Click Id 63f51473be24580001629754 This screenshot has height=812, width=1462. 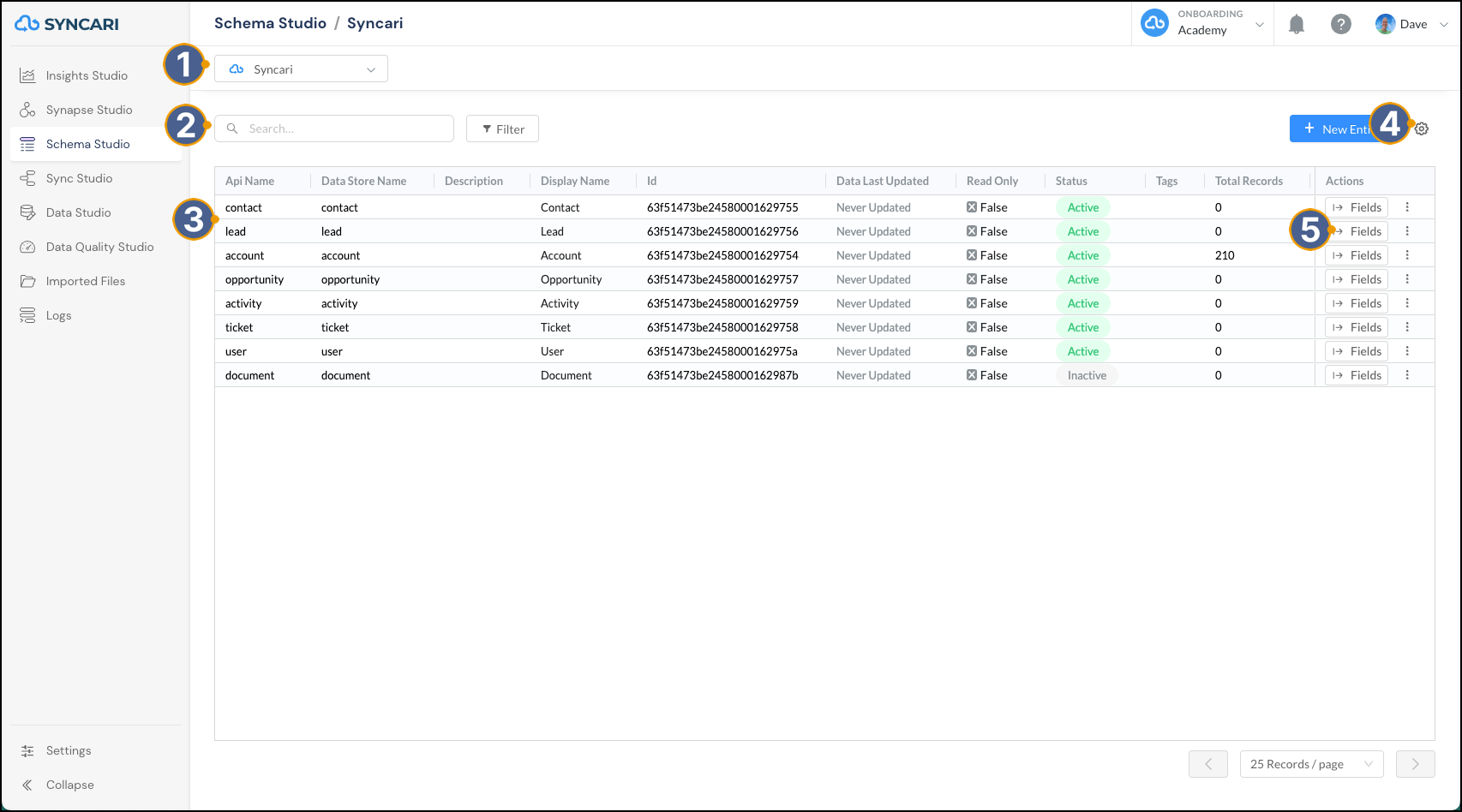[722, 255]
